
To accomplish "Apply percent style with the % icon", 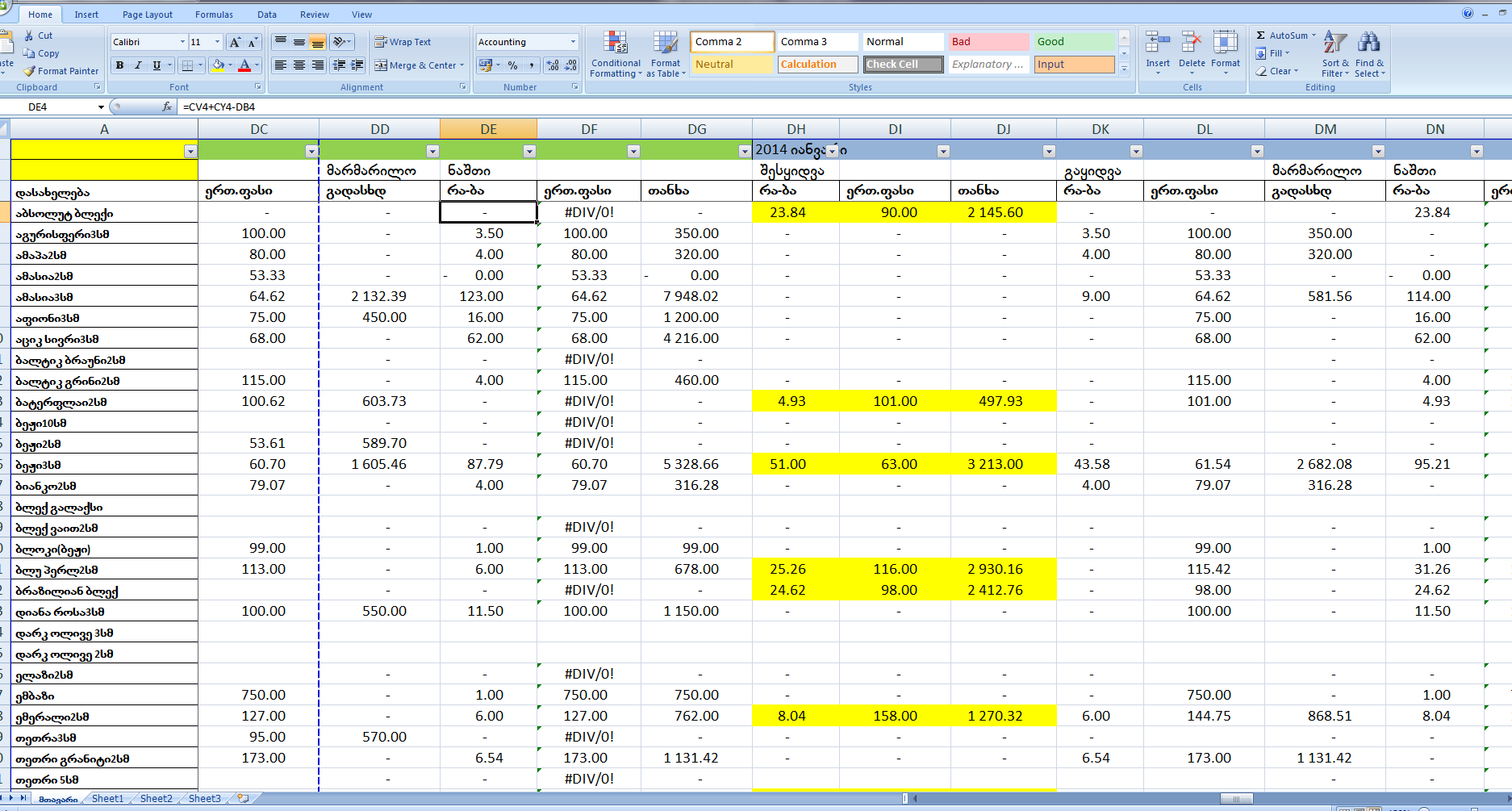I will pos(512,65).
